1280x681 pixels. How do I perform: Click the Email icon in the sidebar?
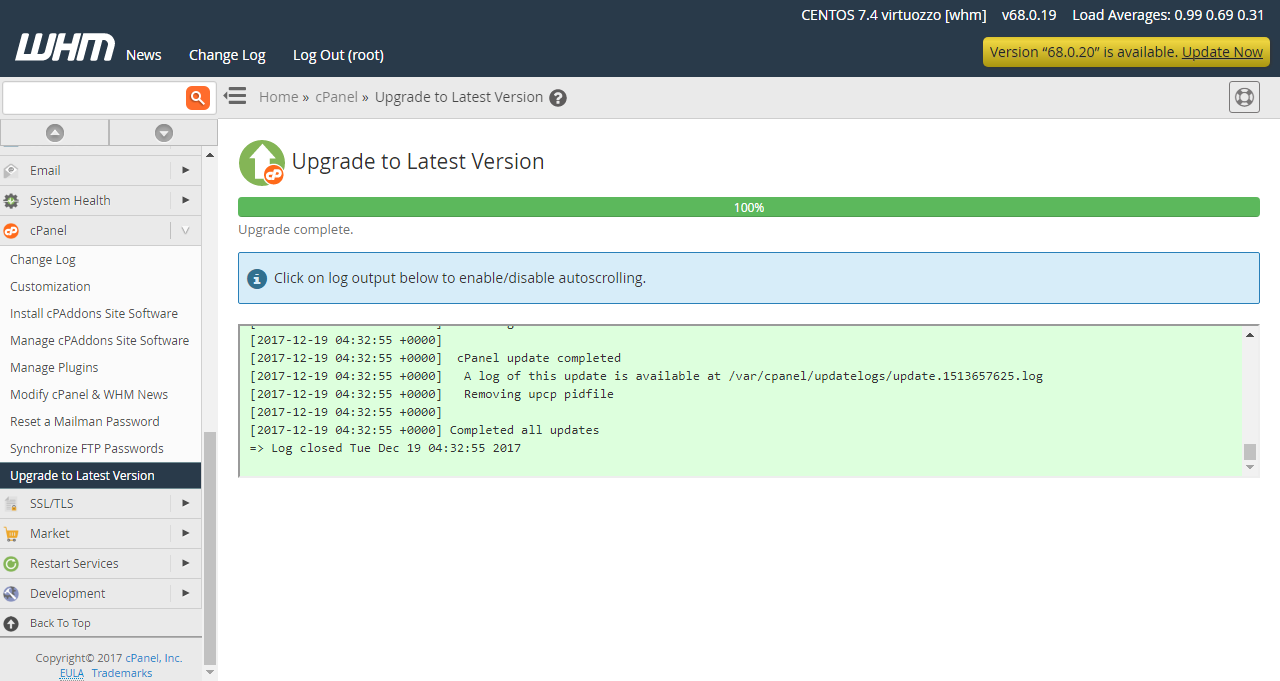click(x=11, y=170)
